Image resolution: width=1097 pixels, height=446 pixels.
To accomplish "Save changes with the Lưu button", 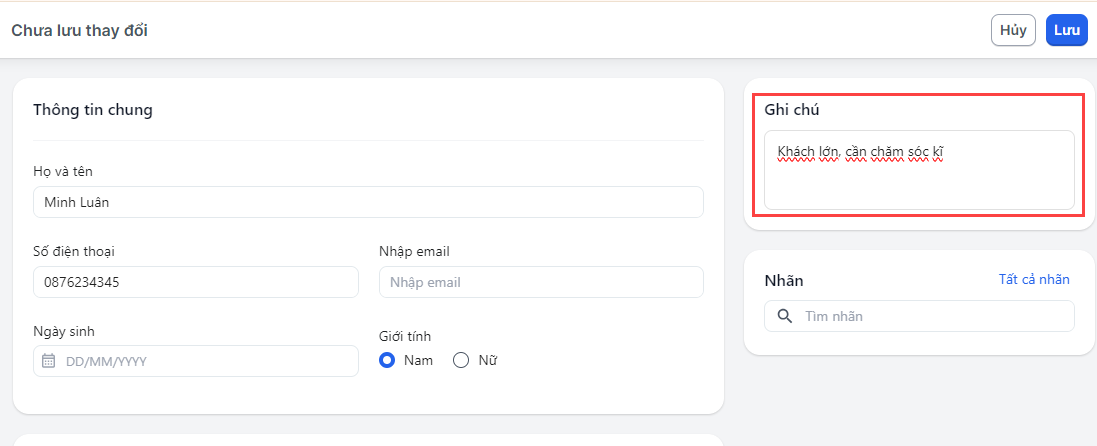I will click(x=1066, y=30).
